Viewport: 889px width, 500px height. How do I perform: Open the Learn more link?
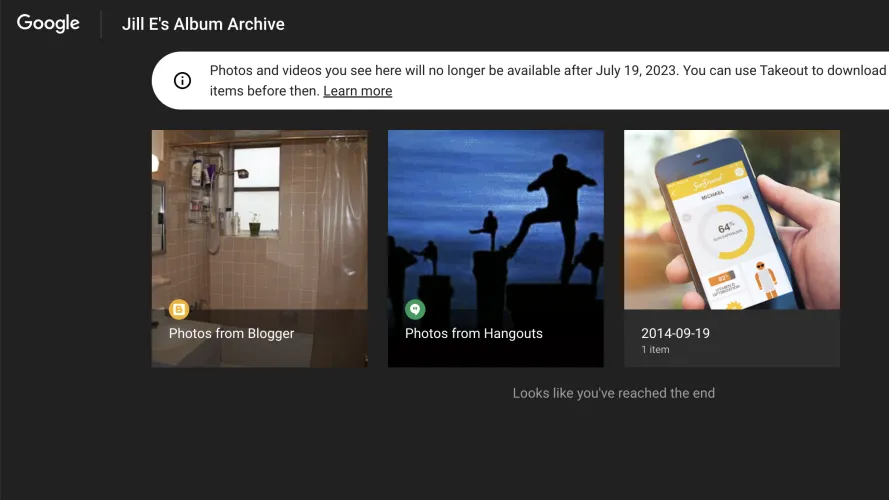tap(357, 91)
